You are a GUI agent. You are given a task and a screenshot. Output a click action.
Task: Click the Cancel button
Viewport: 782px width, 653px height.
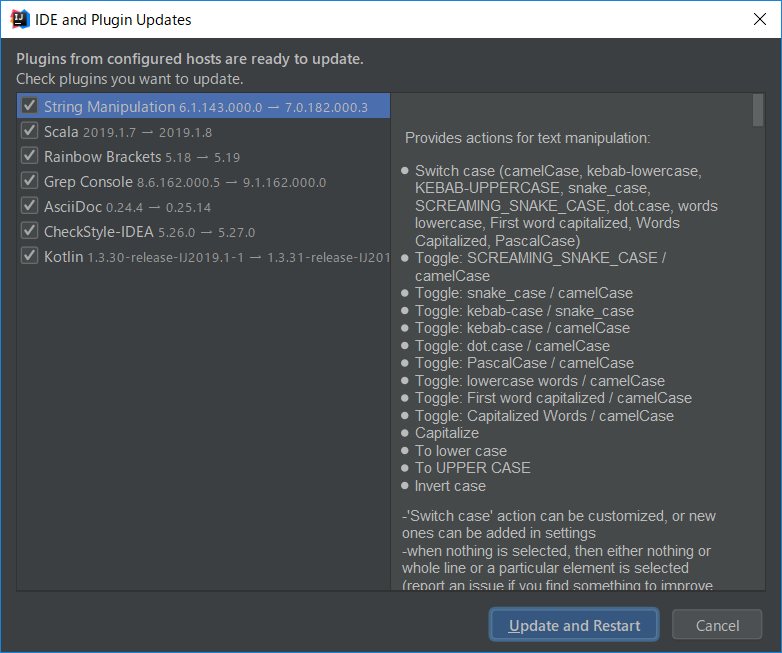coord(717,625)
